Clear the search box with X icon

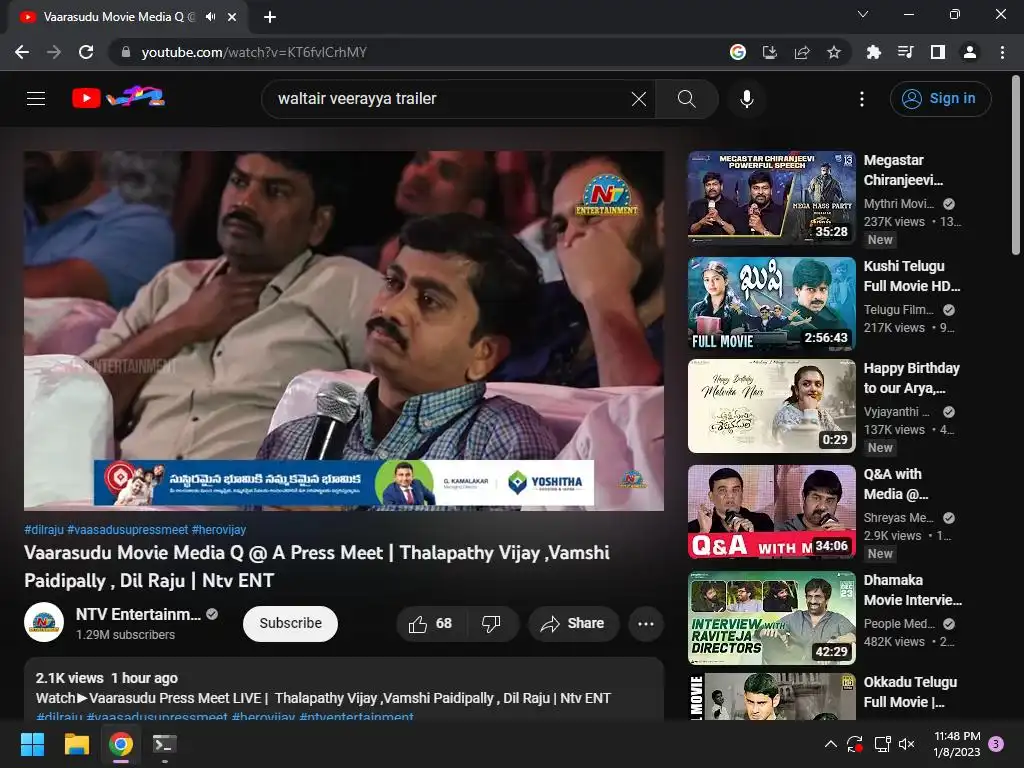[x=639, y=99]
